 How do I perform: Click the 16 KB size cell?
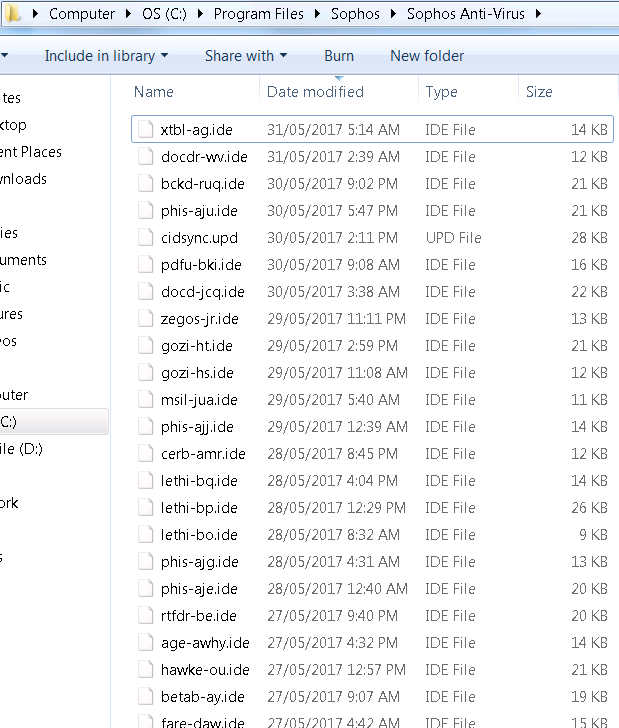[589, 265]
